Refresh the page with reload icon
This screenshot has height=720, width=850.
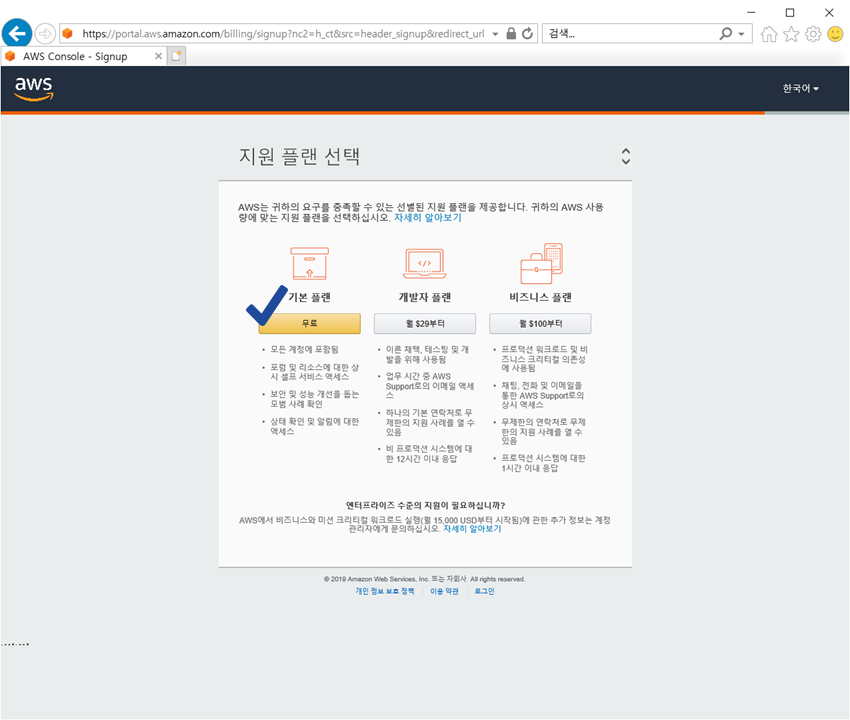point(527,34)
